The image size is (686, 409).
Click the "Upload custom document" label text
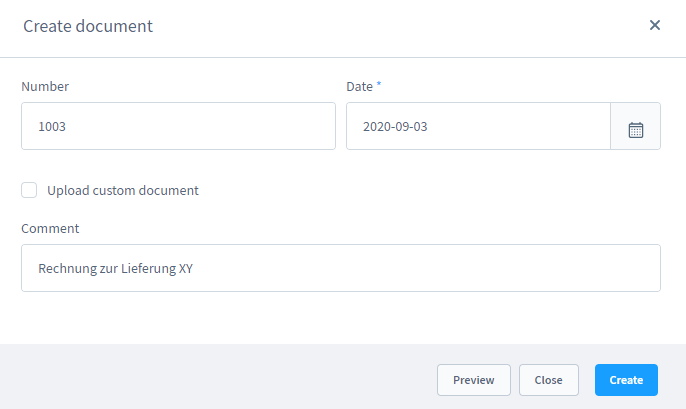pyautogui.click(x=122, y=190)
